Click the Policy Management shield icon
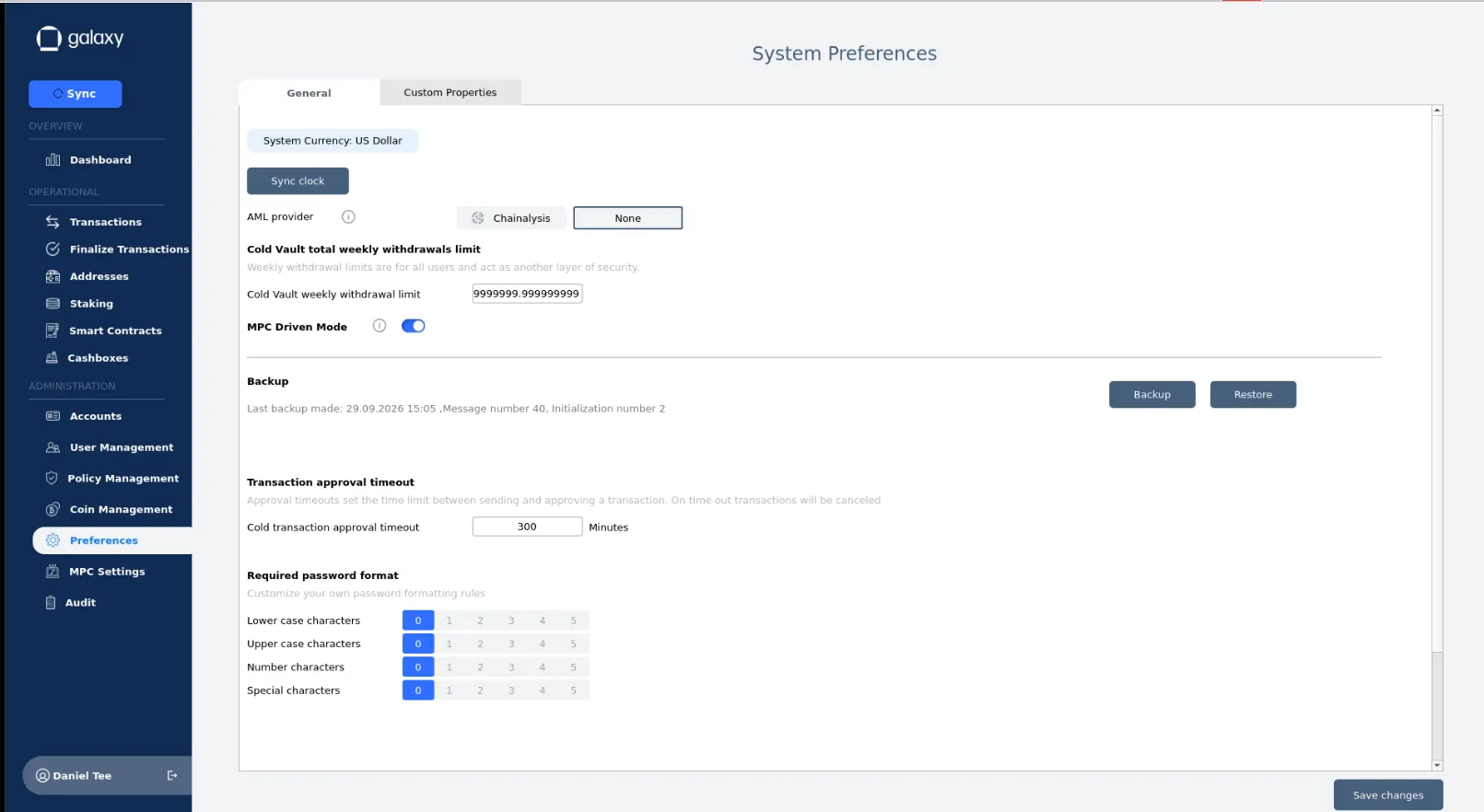1484x812 pixels. [52, 479]
